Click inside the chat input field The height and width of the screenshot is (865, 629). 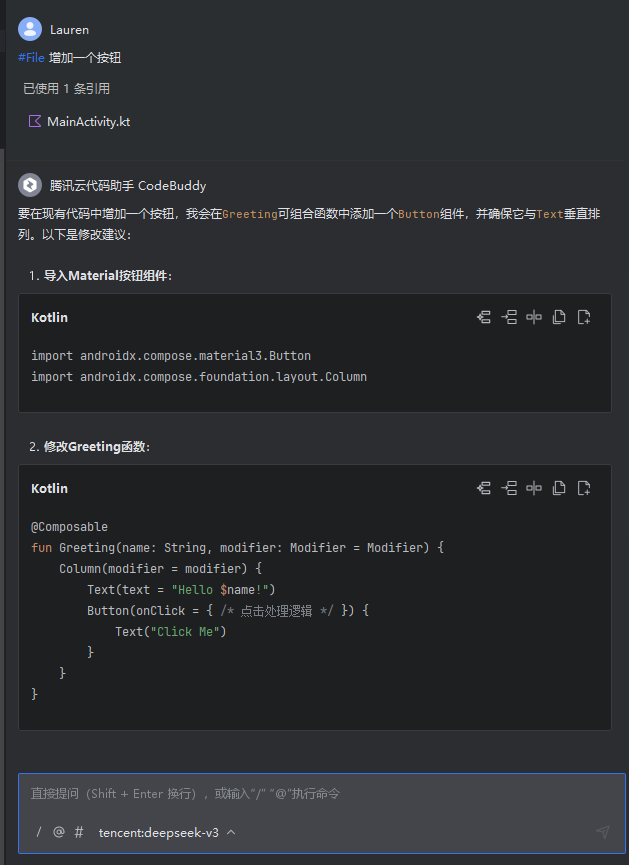click(300, 793)
